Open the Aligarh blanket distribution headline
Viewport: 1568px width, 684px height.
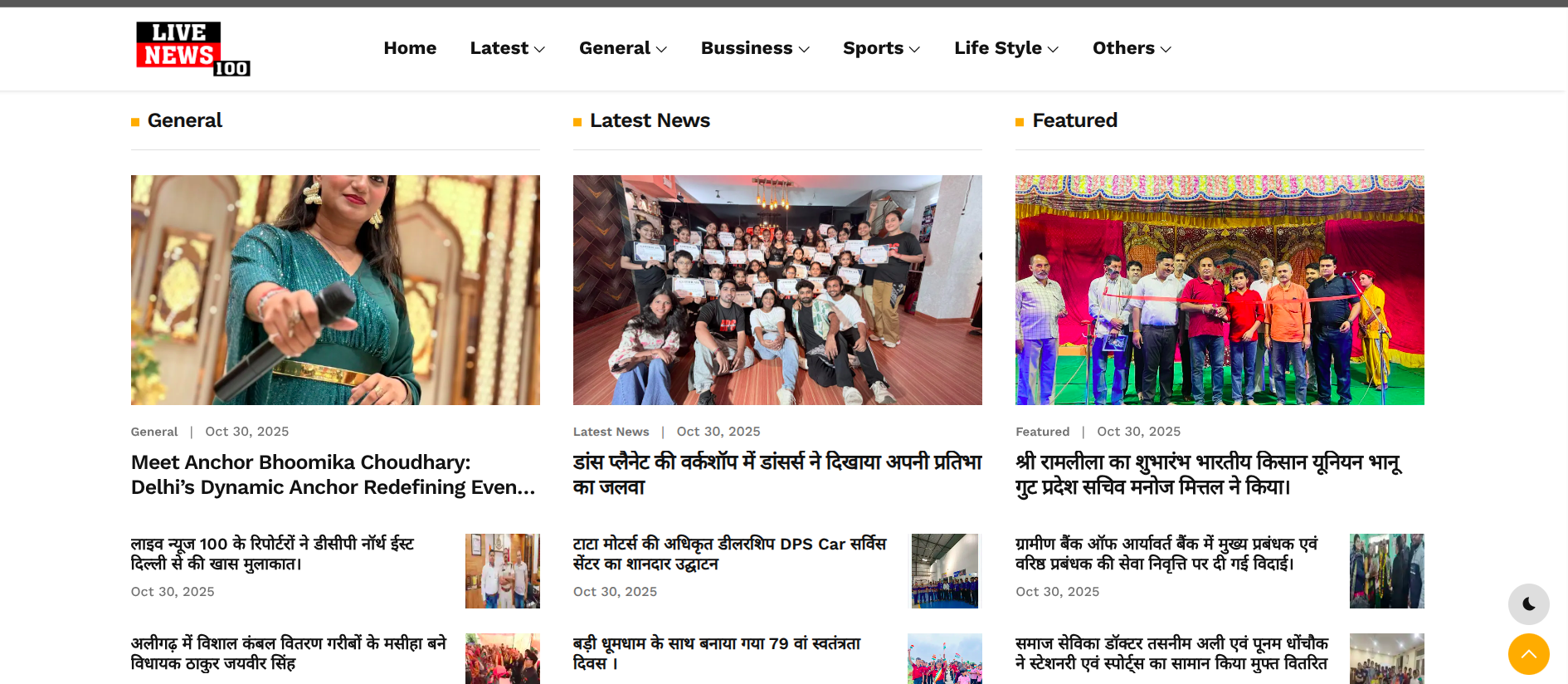(289, 653)
